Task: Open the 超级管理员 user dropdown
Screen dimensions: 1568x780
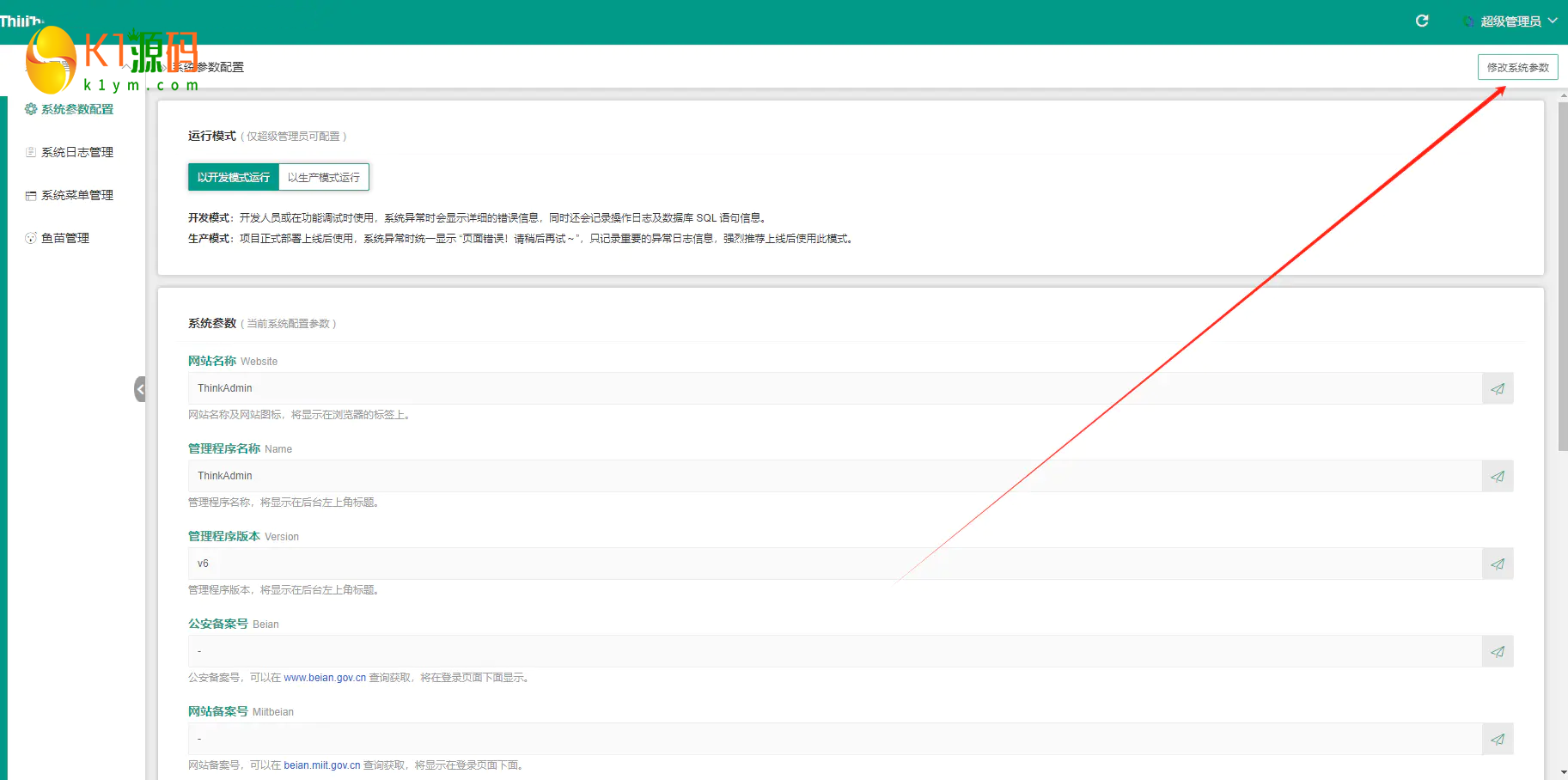Action: tap(1510, 21)
